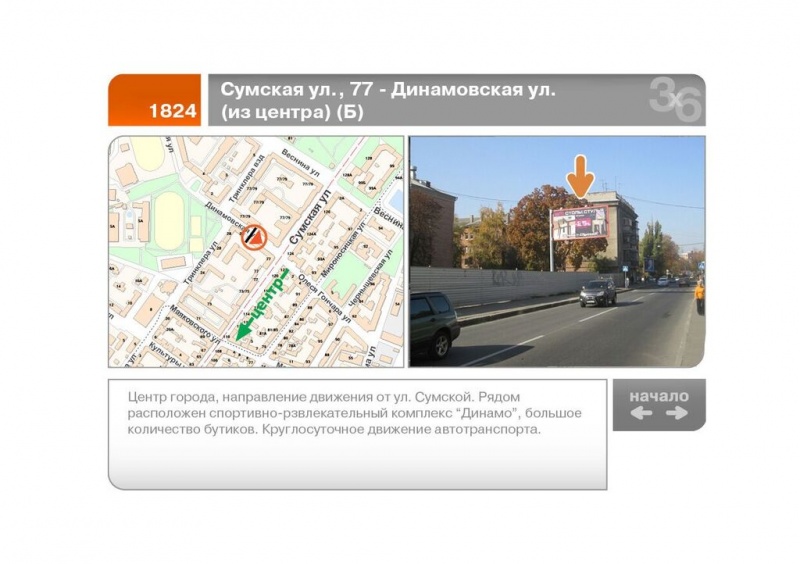Viewport: 800px width, 564px height.
Task: Click the dark SUV driving in the photo
Action: click(598, 292)
